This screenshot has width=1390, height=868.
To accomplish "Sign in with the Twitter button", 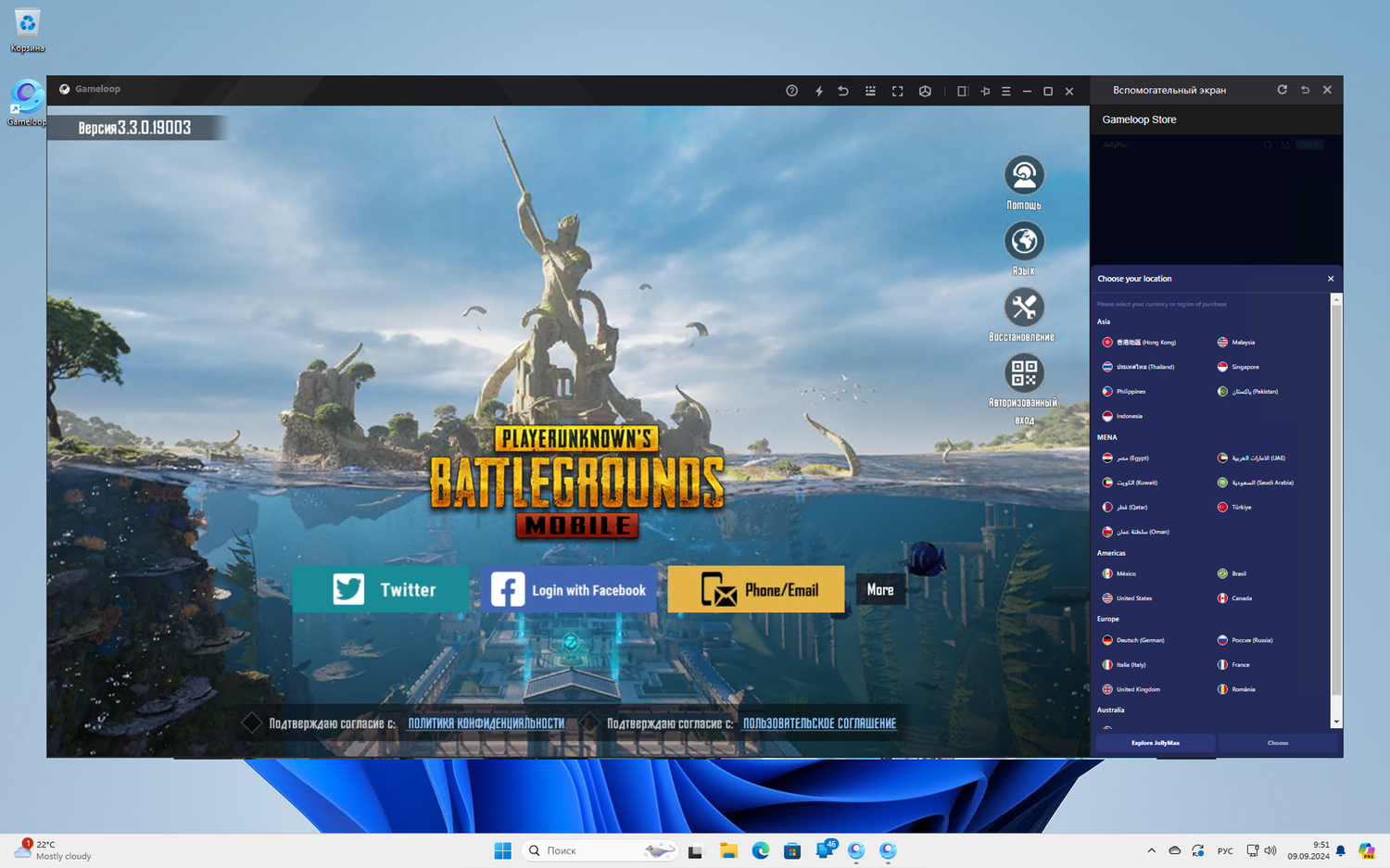I will tap(381, 589).
